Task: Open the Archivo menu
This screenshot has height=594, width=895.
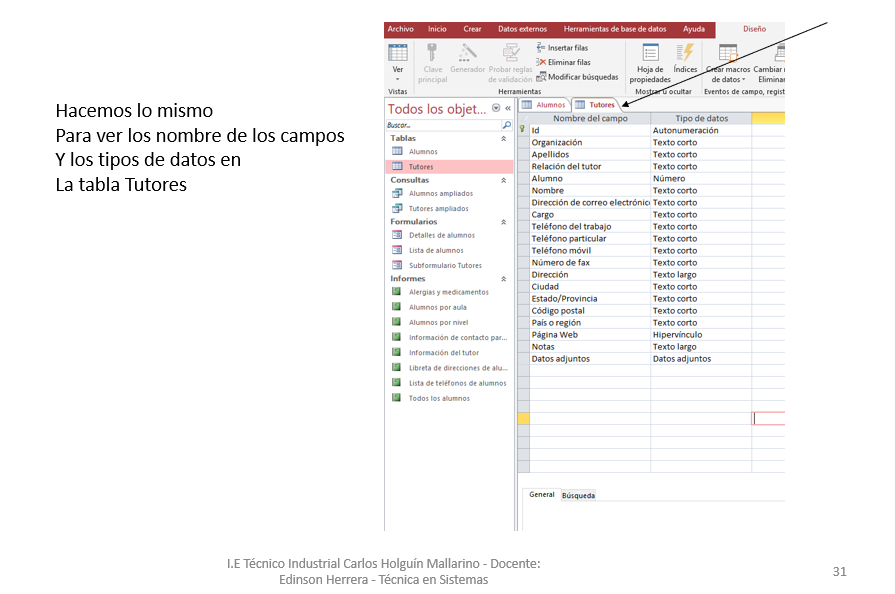Action: pyautogui.click(x=400, y=29)
